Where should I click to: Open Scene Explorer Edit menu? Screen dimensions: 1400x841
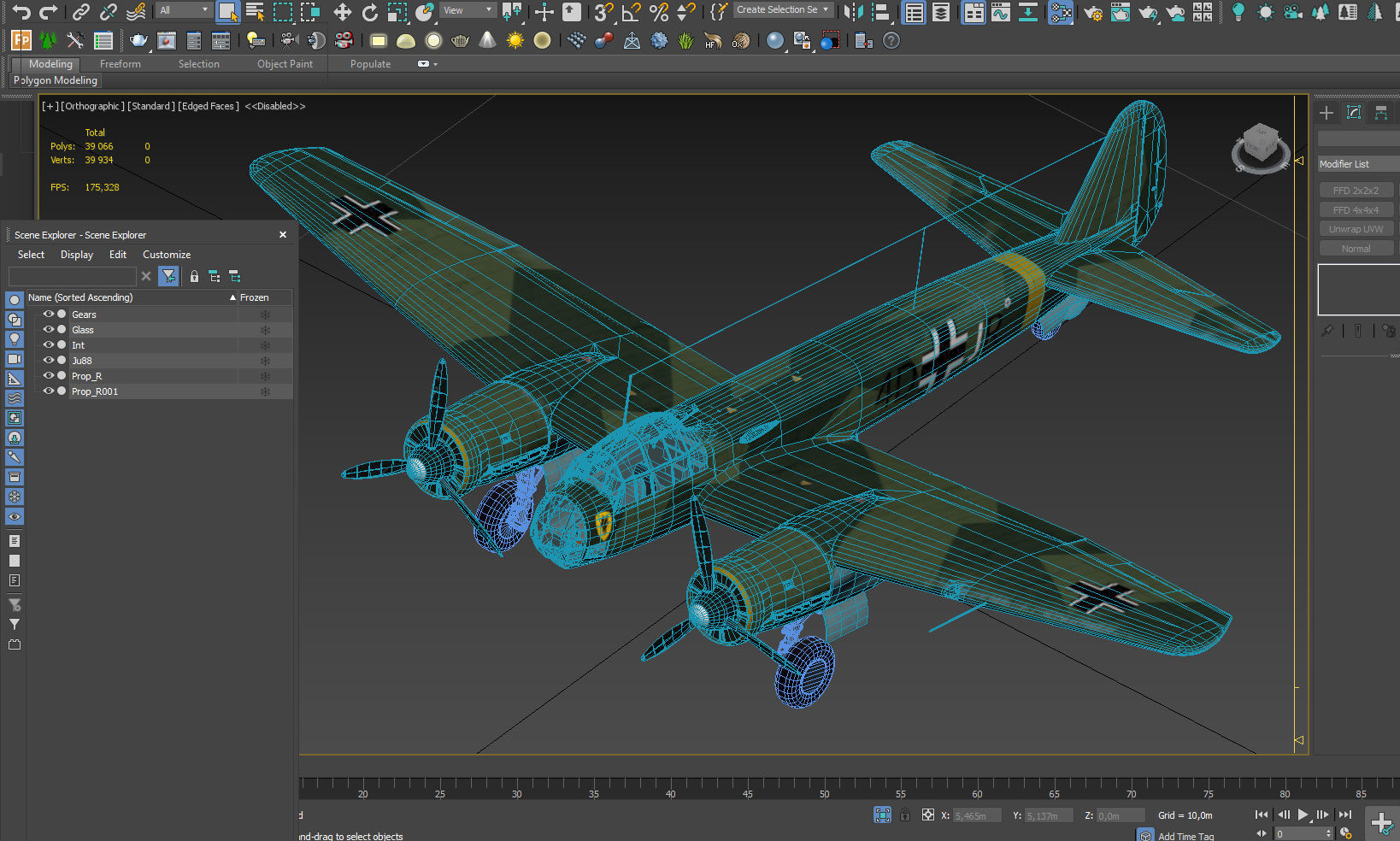[118, 255]
